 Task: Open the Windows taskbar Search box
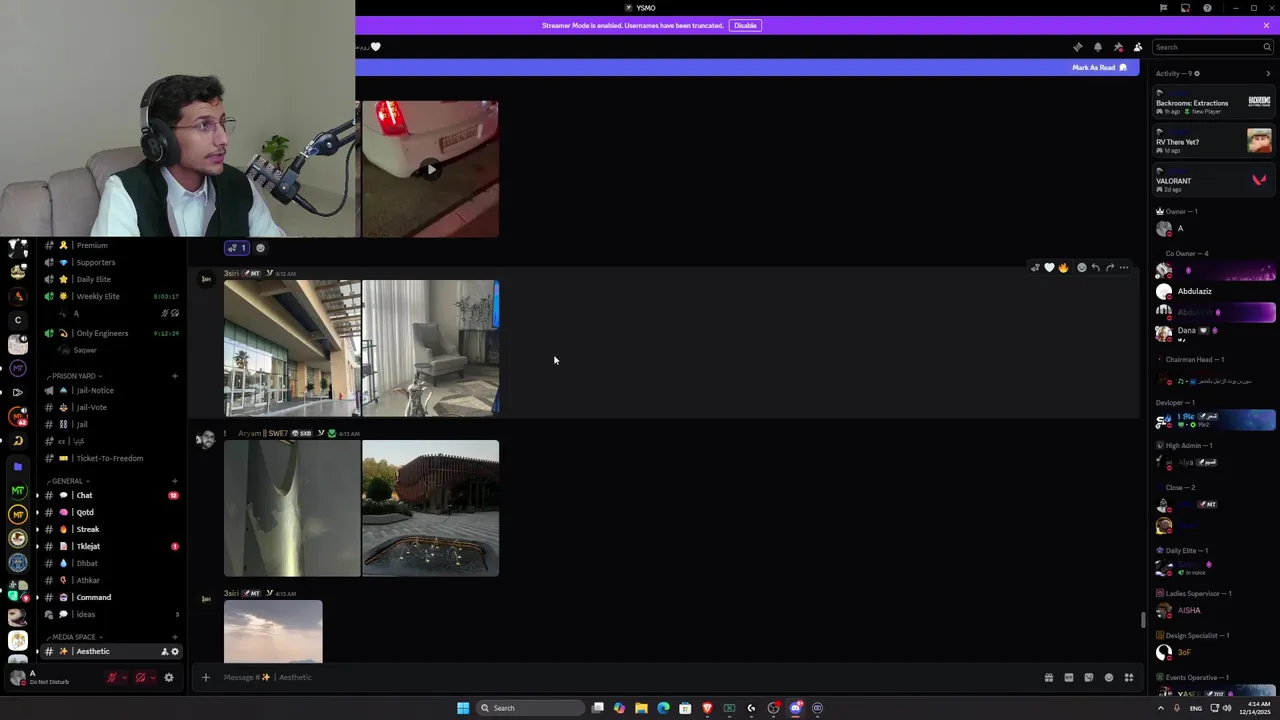(531, 708)
